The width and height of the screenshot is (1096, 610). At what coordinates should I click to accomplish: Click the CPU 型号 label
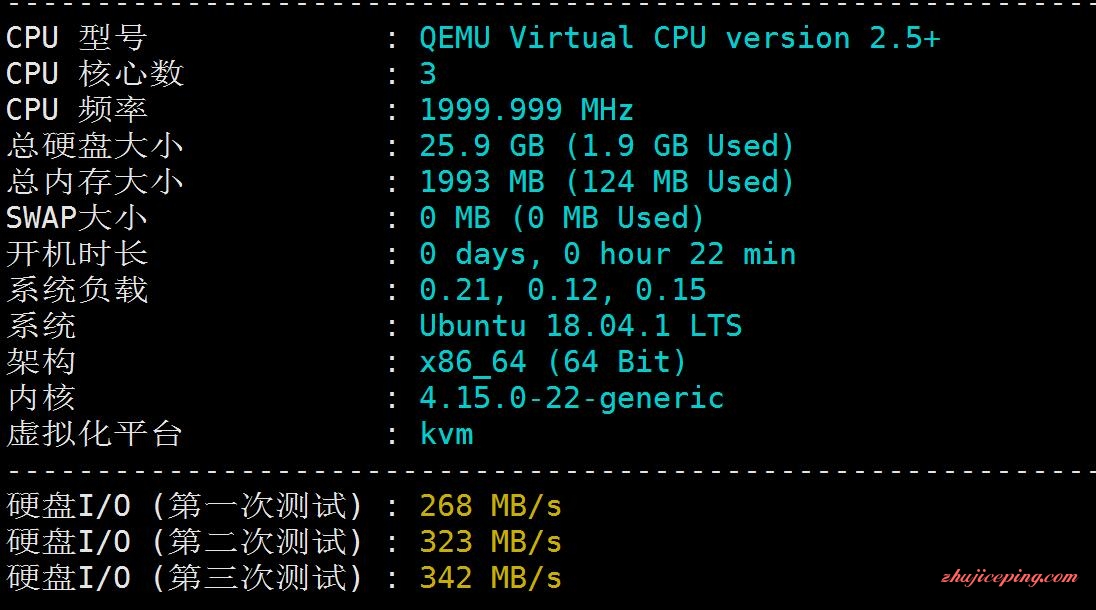[76, 38]
